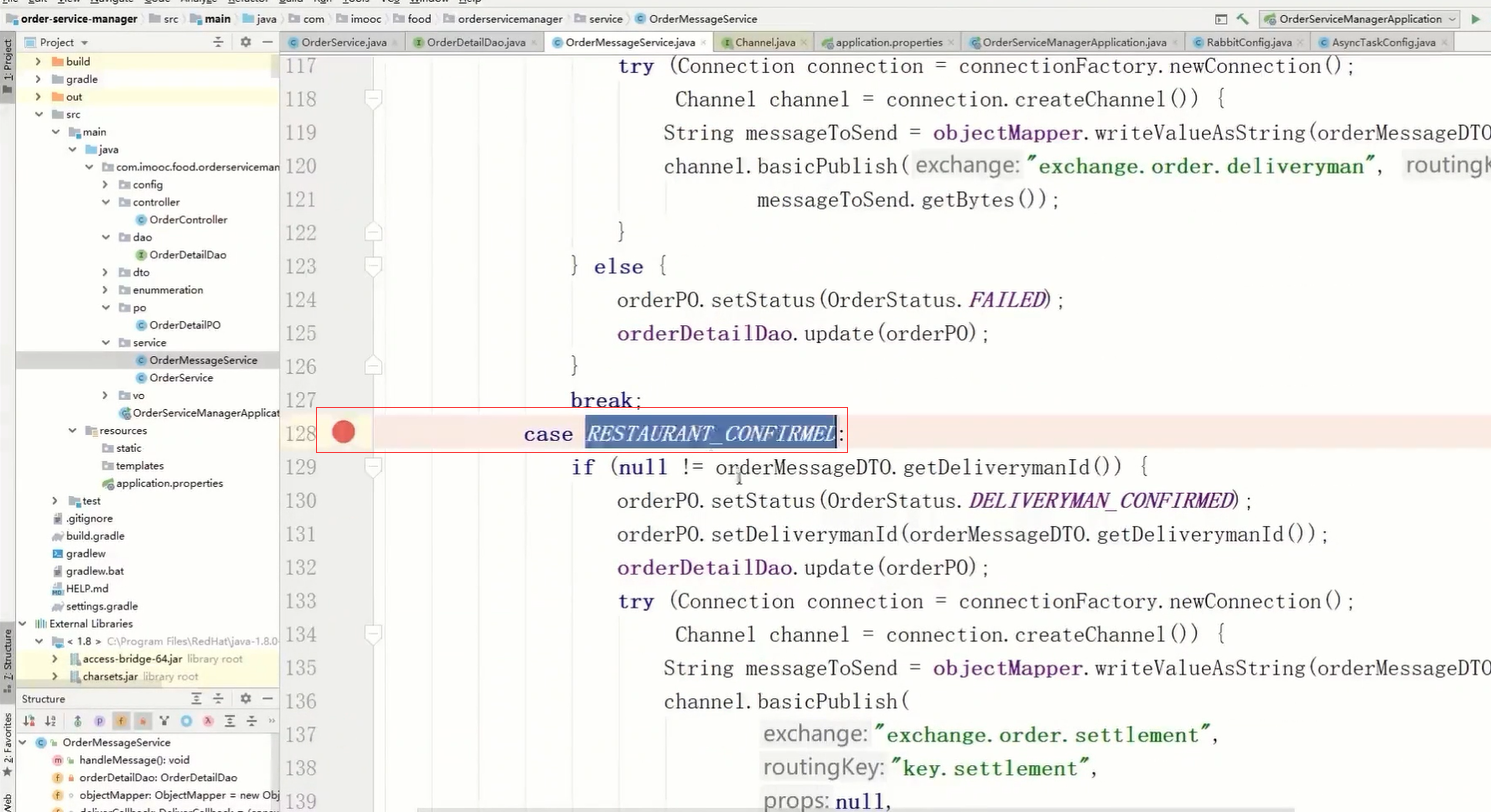Open the run configuration dropdown

click(1360, 19)
